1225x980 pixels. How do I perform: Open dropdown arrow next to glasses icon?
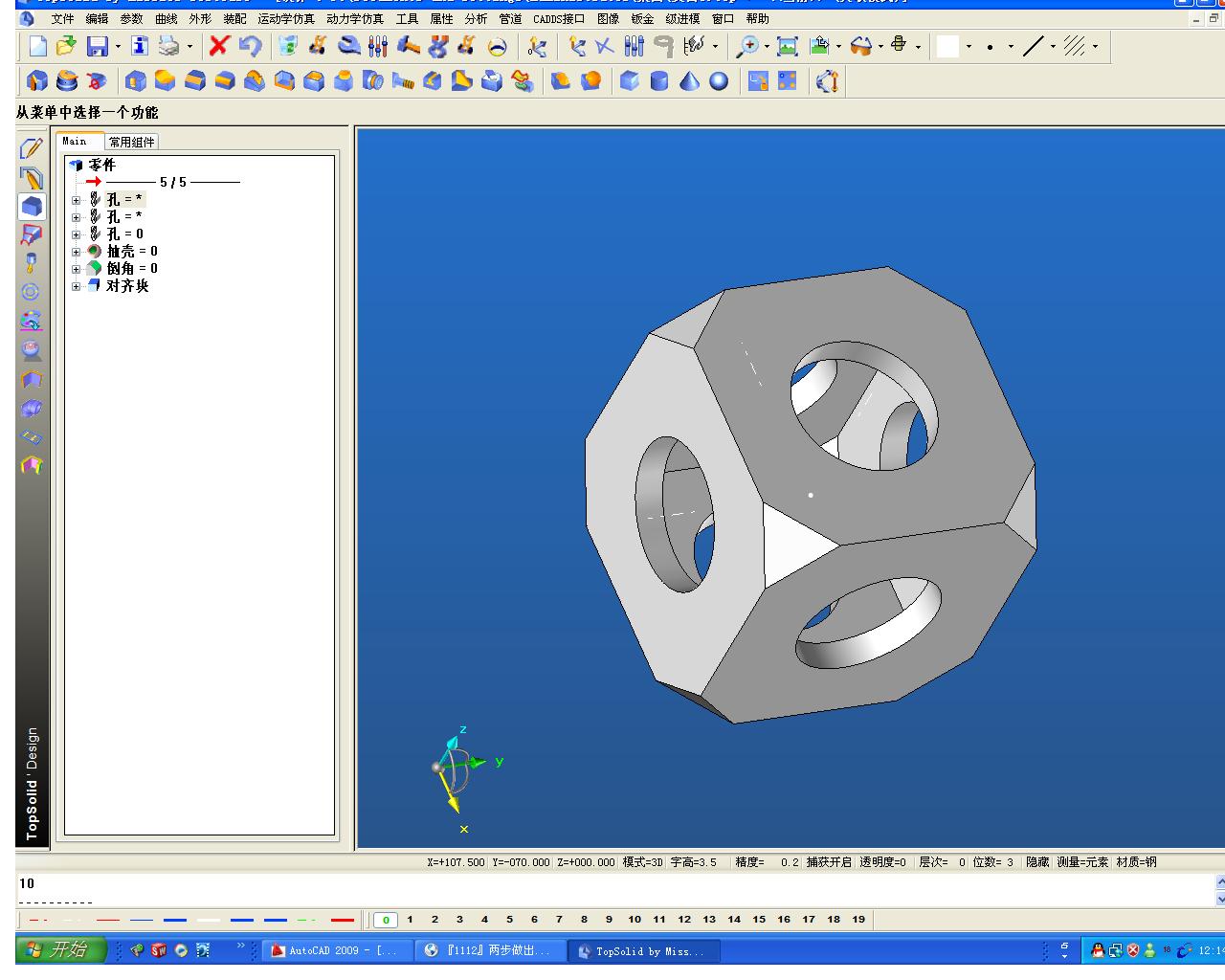(x=879, y=46)
